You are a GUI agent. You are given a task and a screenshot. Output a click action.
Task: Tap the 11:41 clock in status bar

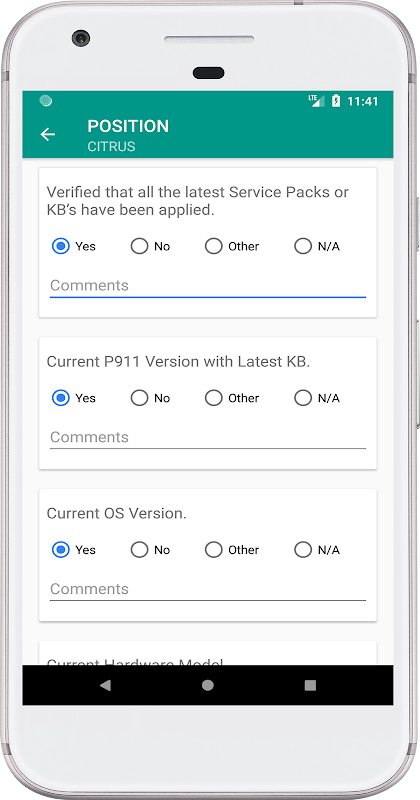point(363,101)
